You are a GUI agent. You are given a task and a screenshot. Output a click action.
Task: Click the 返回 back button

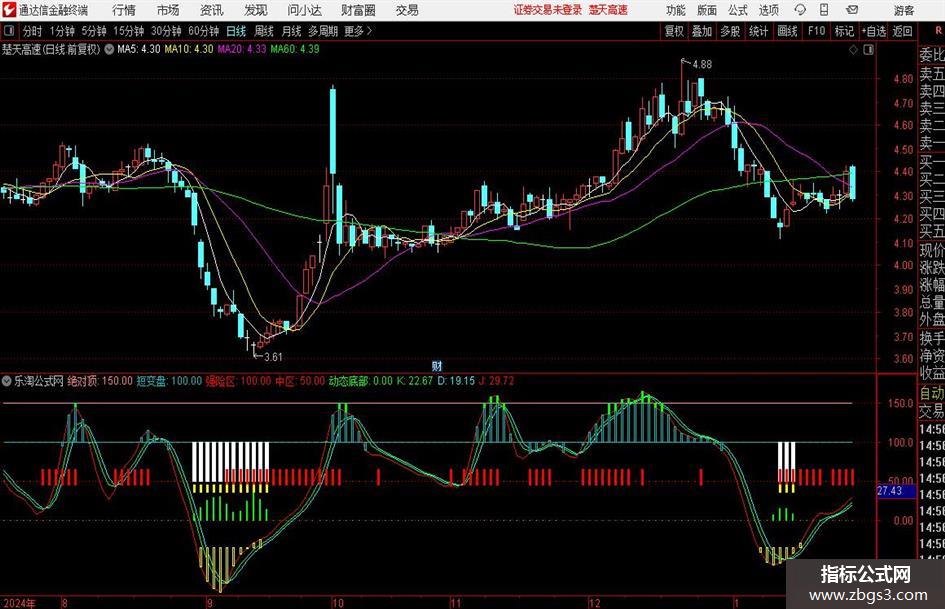point(902,31)
